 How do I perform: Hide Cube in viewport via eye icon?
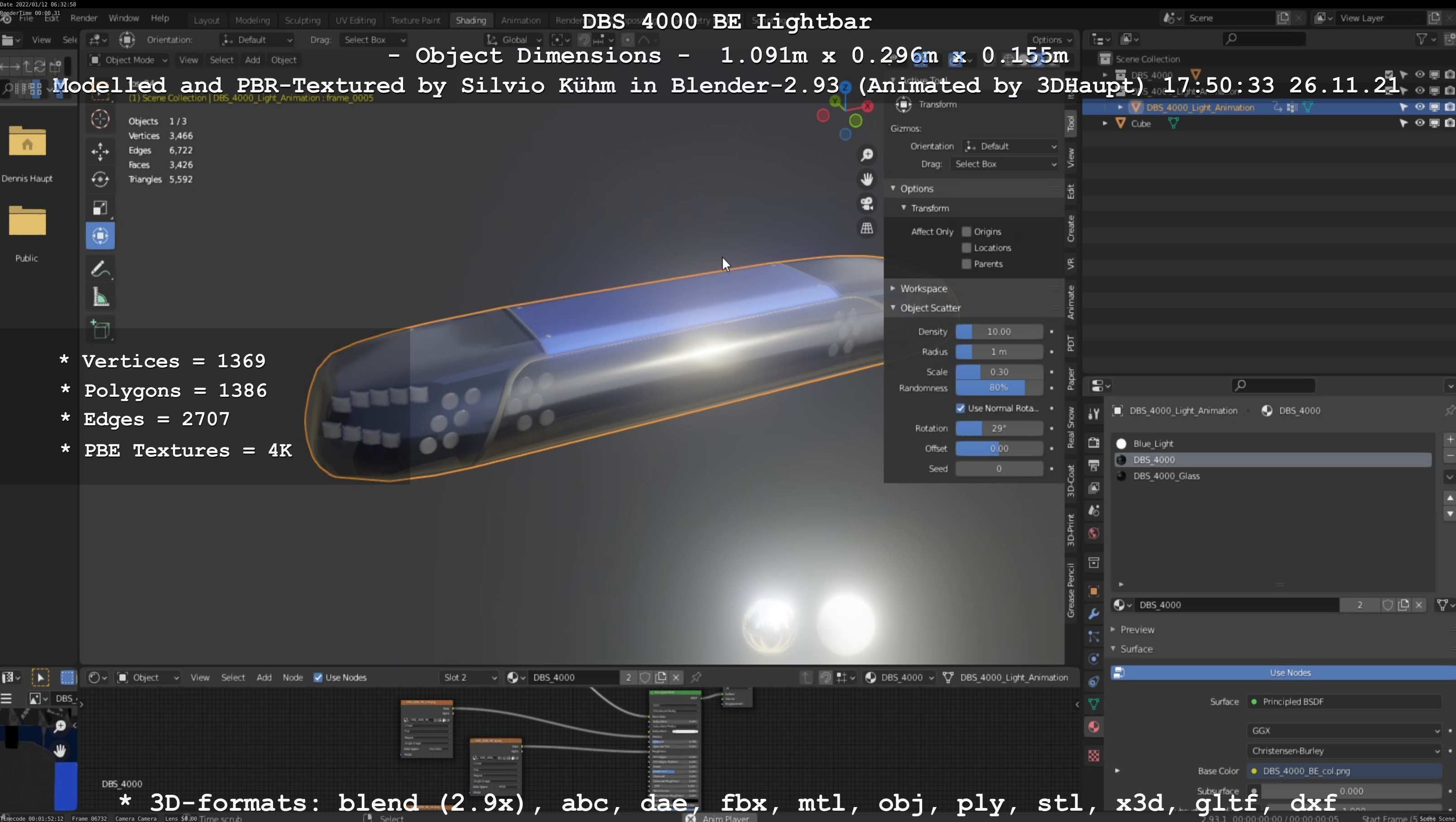pyautogui.click(x=1420, y=123)
